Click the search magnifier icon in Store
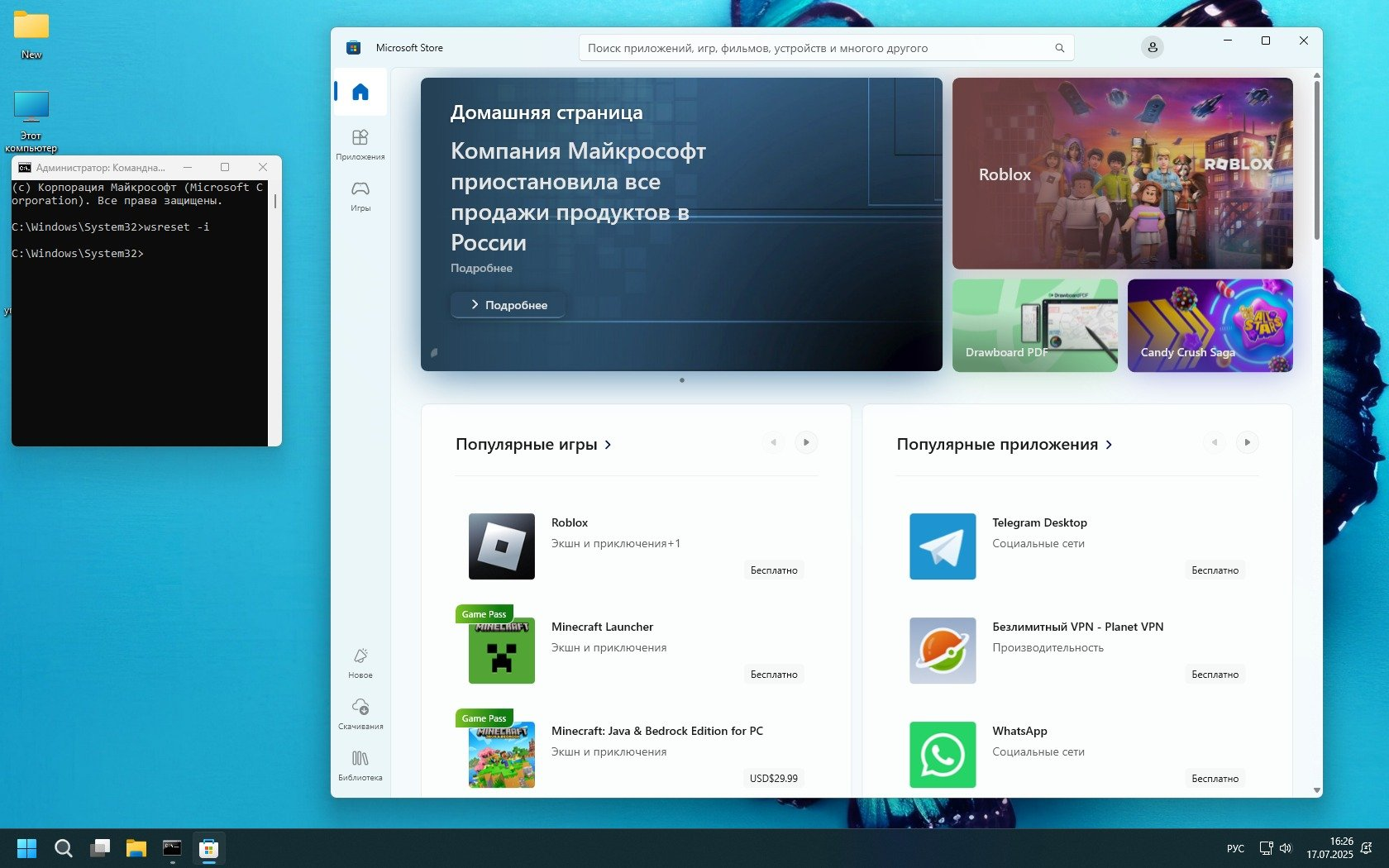The height and width of the screenshot is (868, 1389). point(1059,48)
